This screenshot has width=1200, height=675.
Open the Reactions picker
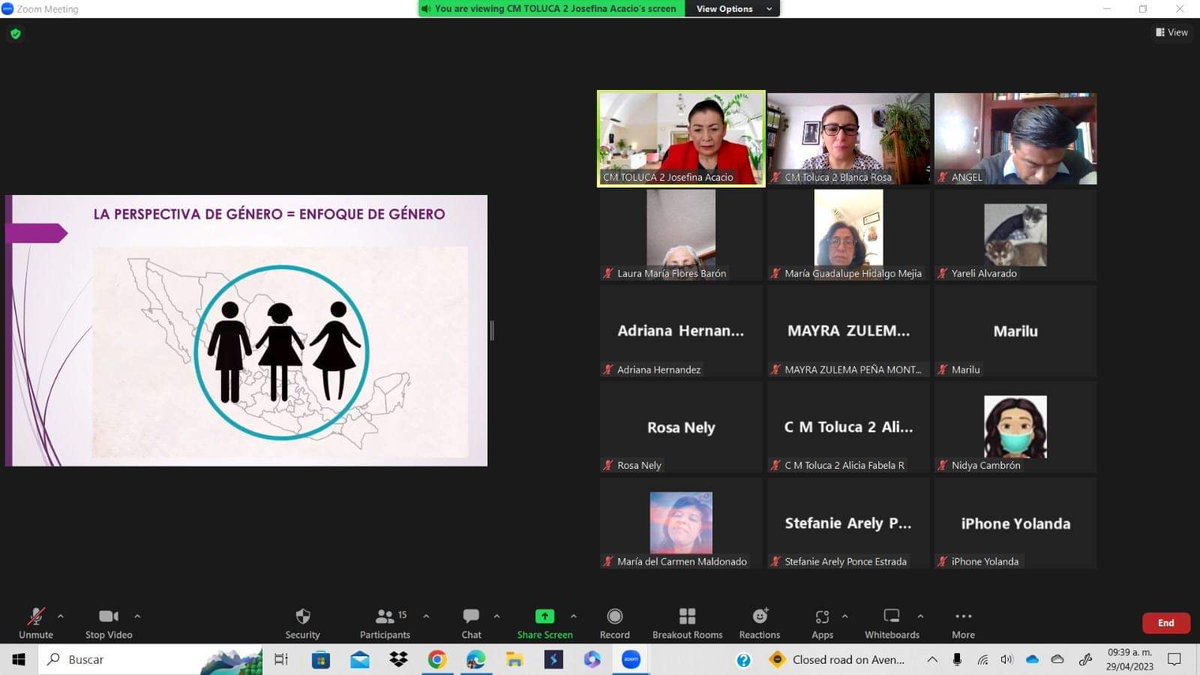coord(760,623)
